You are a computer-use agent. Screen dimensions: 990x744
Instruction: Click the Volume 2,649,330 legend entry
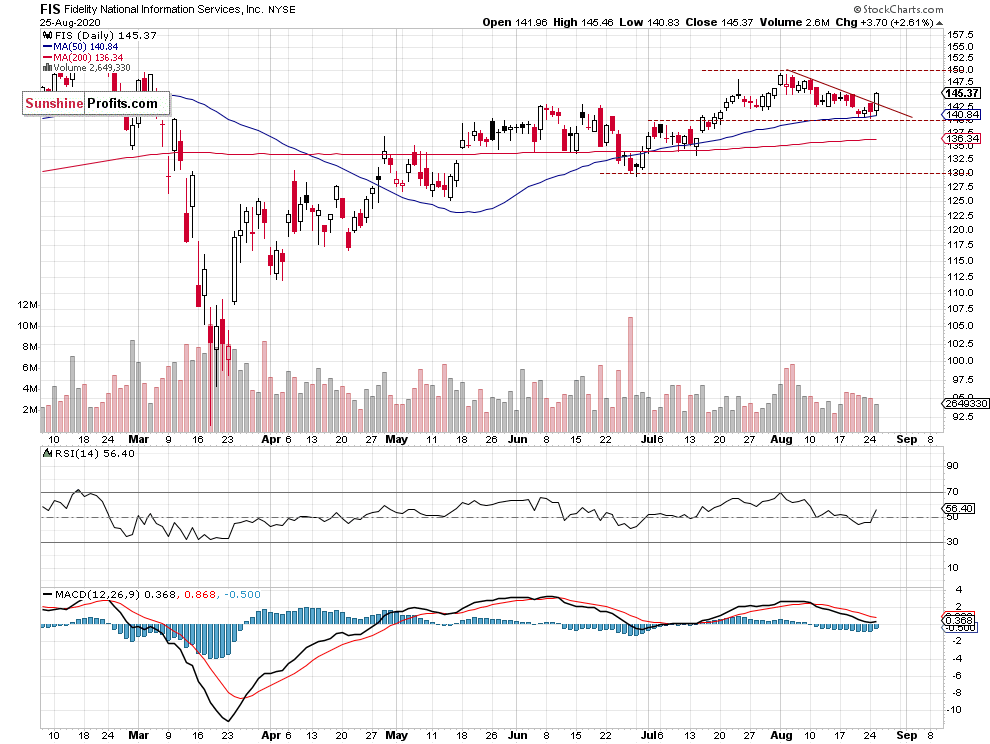(92, 68)
